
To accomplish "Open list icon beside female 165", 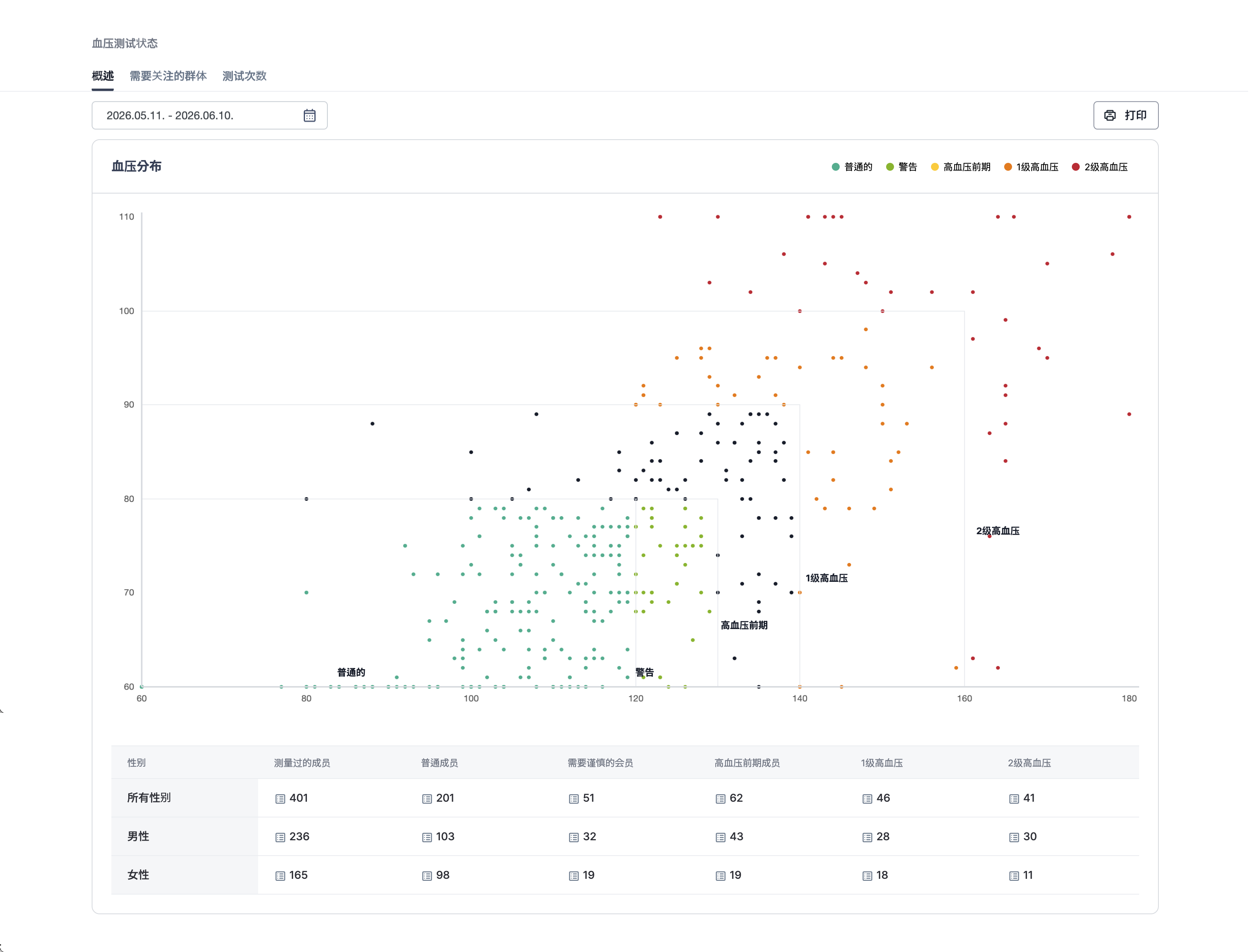I will click(x=280, y=876).
